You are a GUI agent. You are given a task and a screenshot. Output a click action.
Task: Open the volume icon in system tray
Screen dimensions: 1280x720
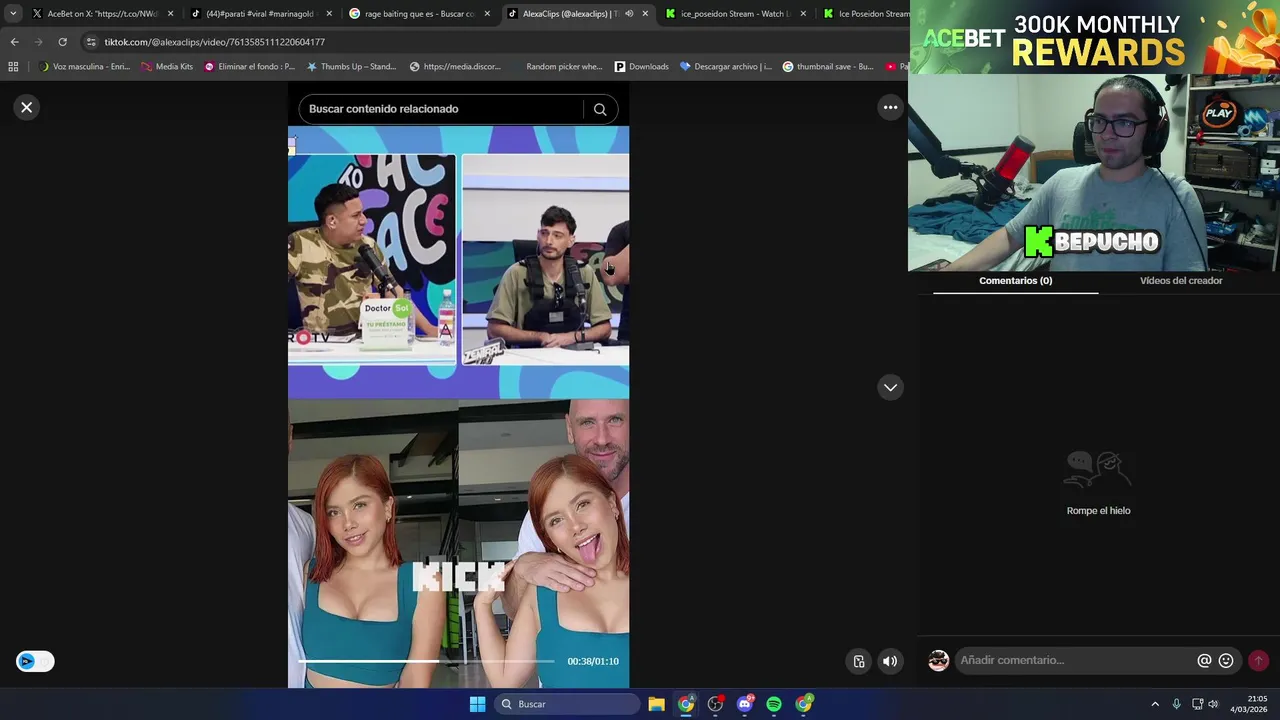[x=1213, y=704]
